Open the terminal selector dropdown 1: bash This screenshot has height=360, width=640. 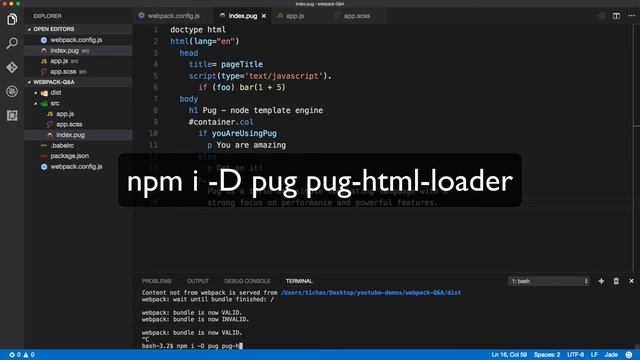548,281
